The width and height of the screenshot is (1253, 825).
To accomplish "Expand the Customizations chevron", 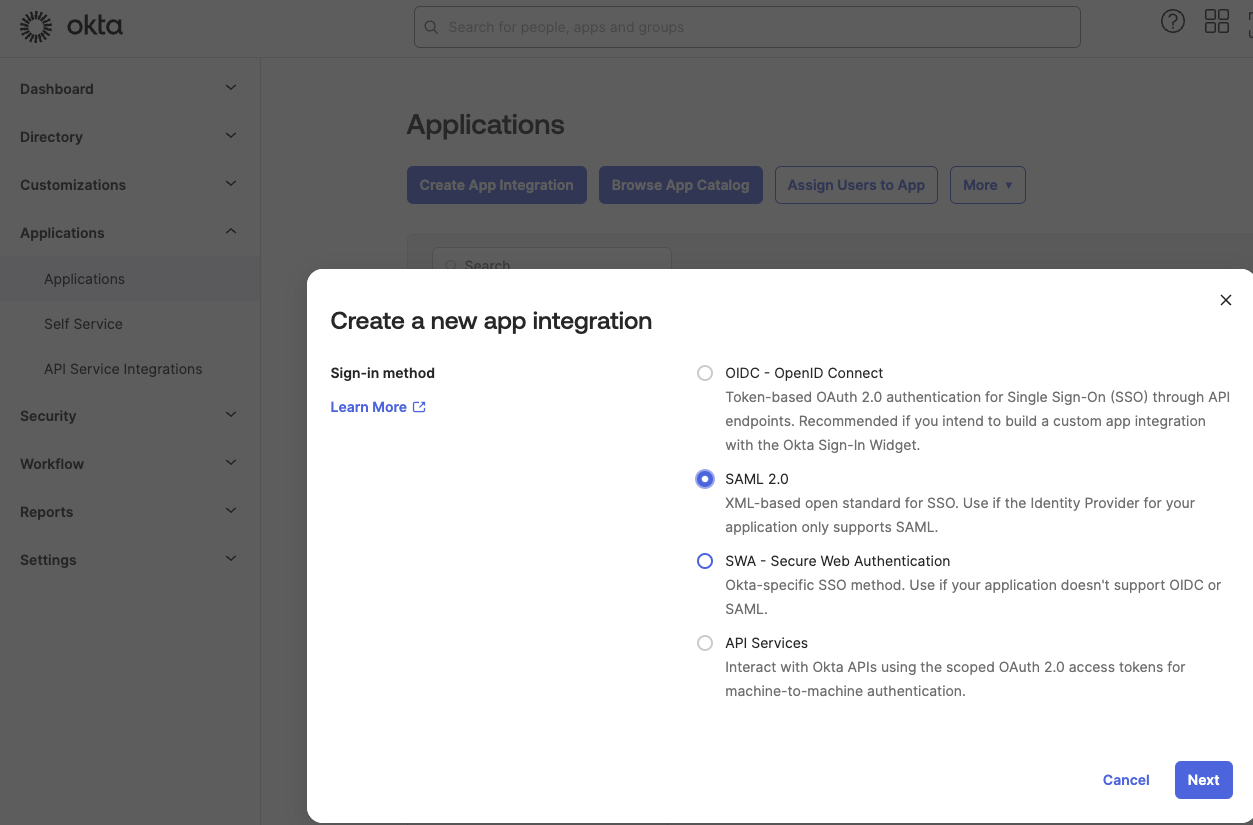I will point(231,184).
